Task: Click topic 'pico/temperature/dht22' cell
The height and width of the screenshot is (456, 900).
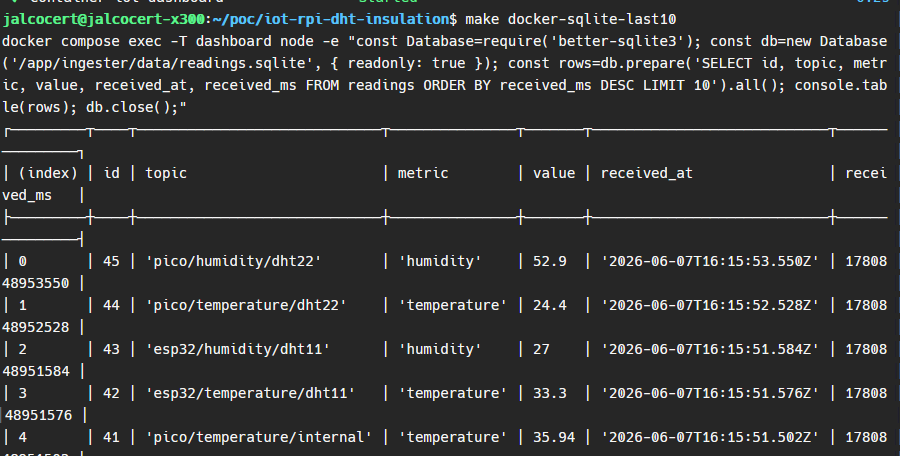Action: tap(246, 305)
